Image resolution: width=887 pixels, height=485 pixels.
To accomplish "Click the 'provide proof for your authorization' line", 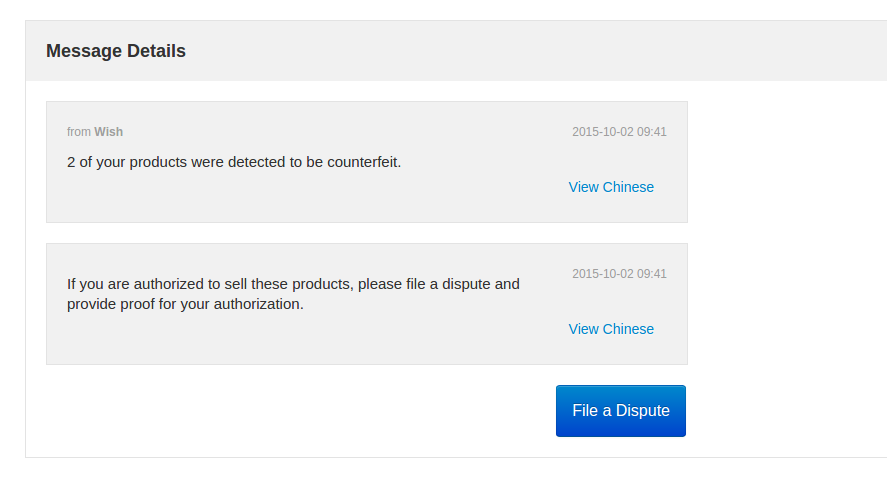I will click(185, 304).
